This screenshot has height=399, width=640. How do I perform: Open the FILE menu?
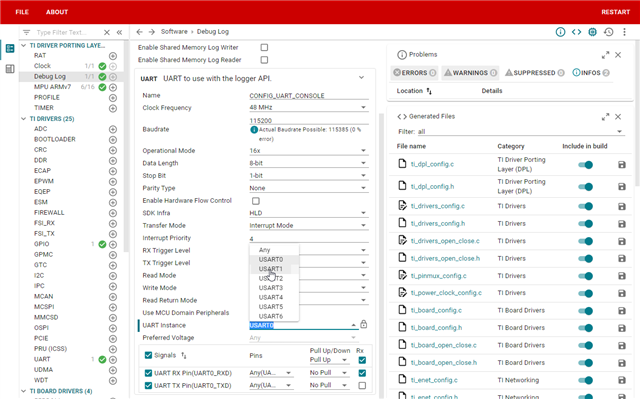point(22,12)
